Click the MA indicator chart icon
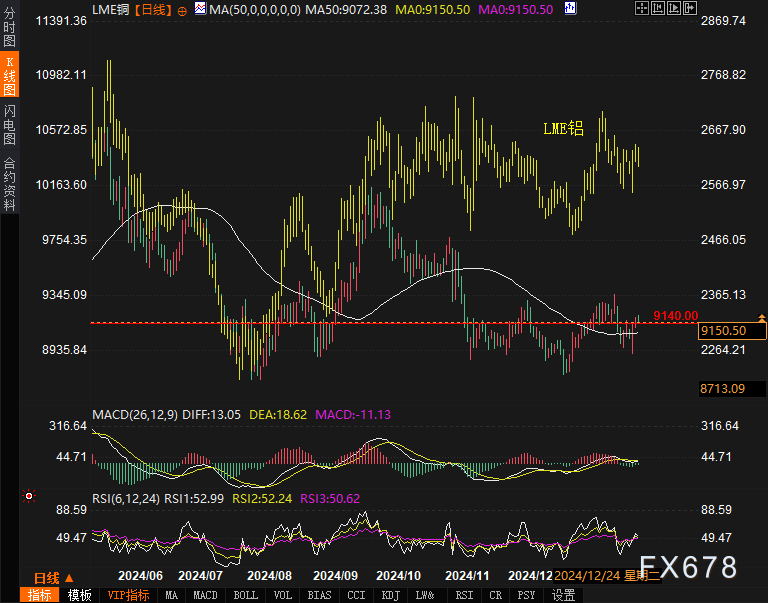The width and height of the screenshot is (768, 603). point(200,9)
